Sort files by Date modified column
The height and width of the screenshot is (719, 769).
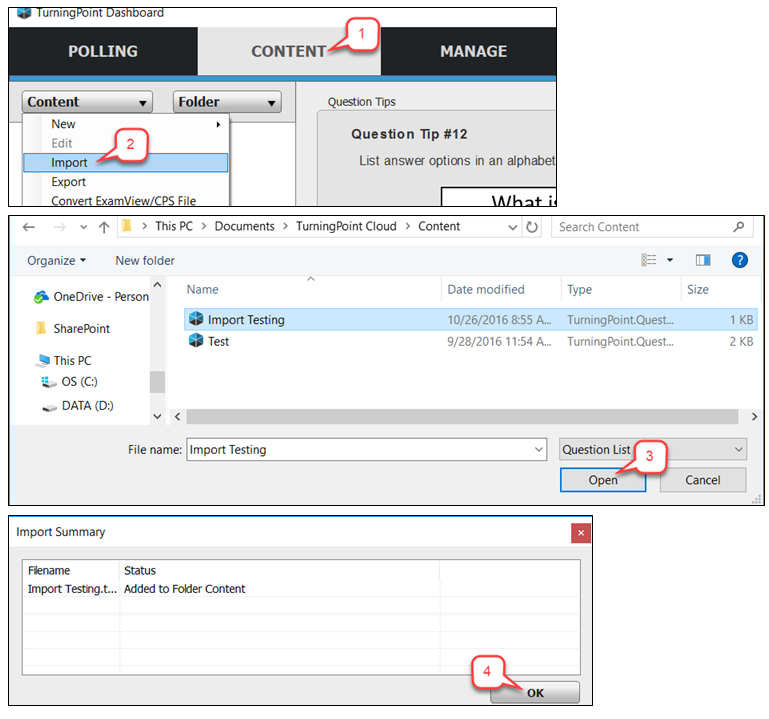pos(501,289)
